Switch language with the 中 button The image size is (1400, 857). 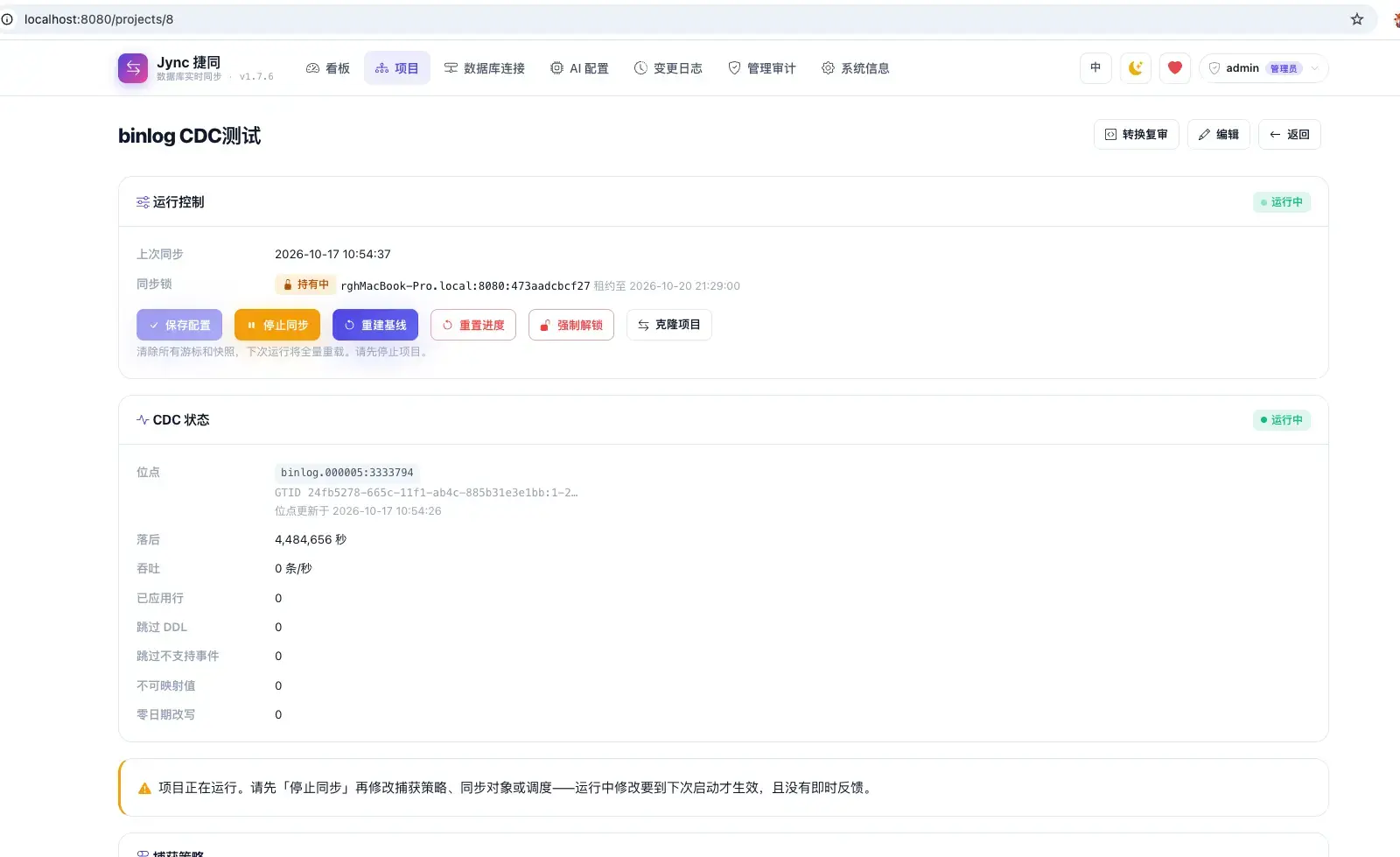click(x=1095, y=68)
